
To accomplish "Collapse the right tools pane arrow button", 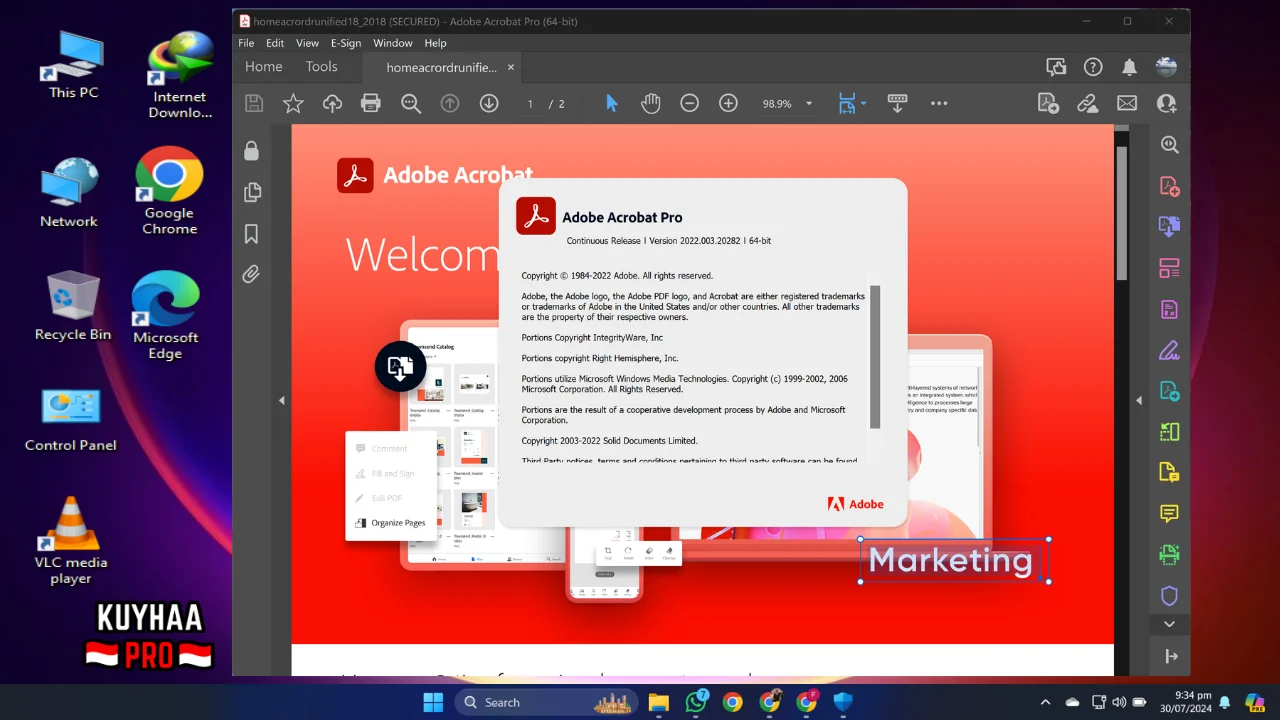I will pos(1171,656).
